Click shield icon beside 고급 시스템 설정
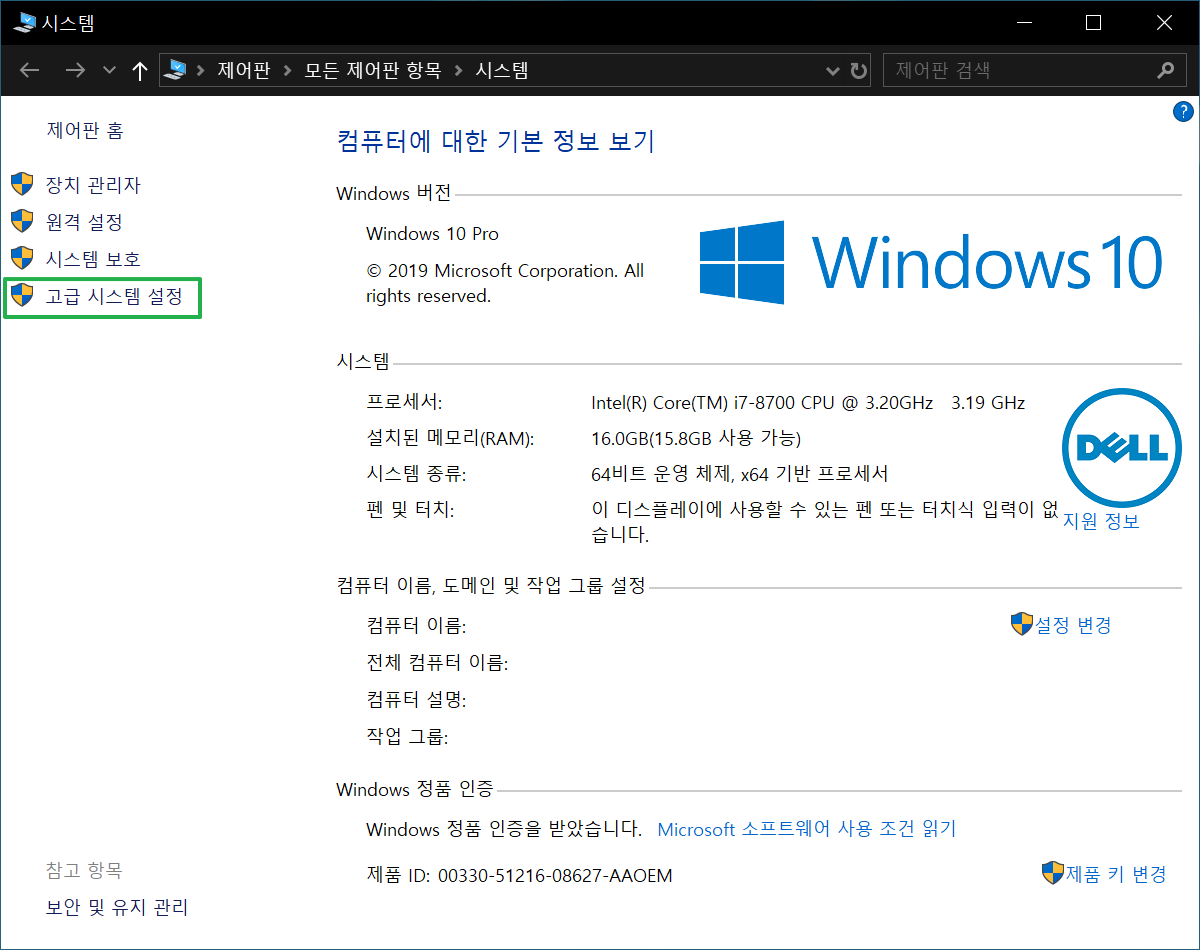Screen dimensions: 1200x950 coord(22,295)
